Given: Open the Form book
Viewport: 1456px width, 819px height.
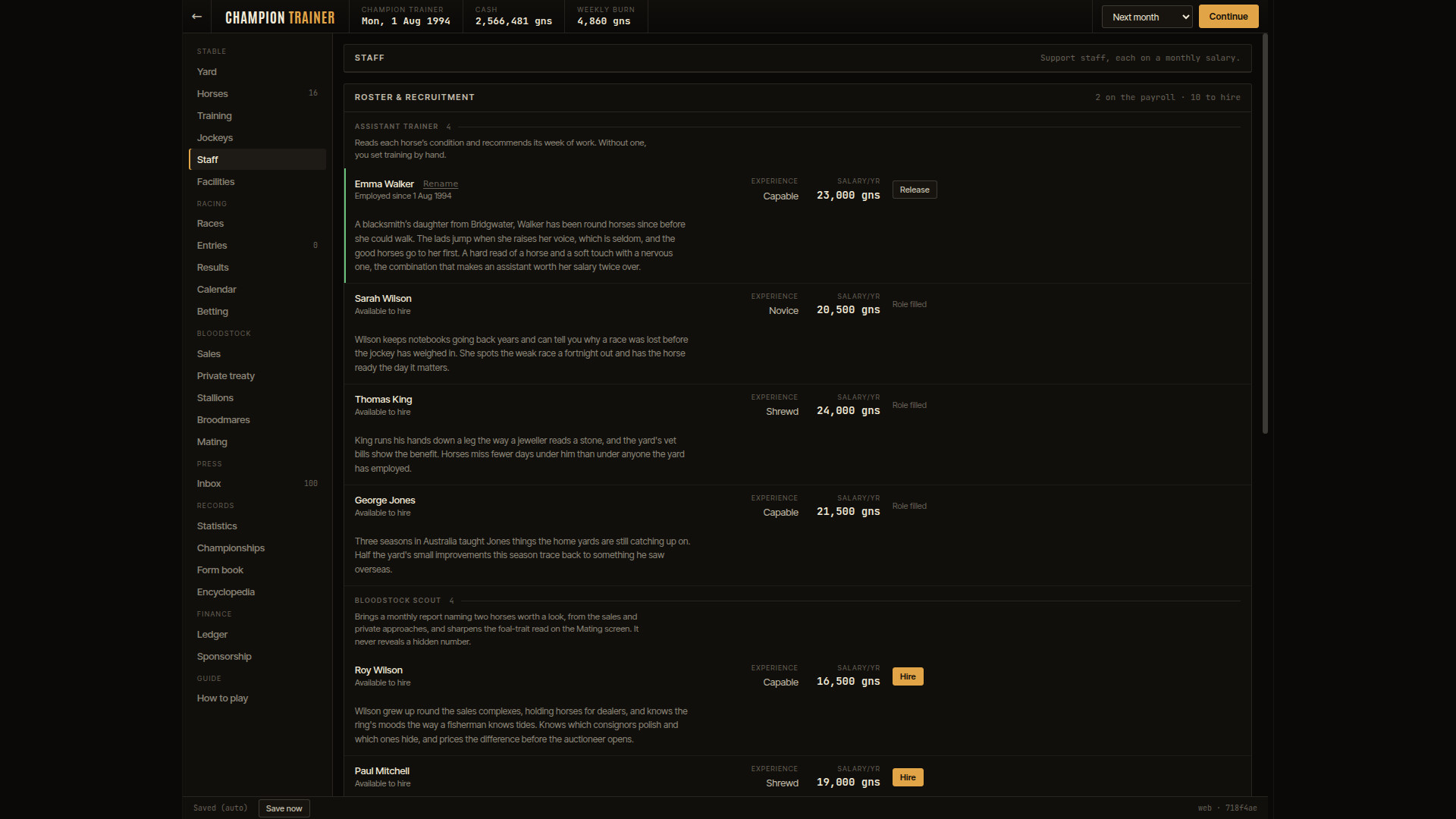Looking at the screenshot, I should [257, 570].
